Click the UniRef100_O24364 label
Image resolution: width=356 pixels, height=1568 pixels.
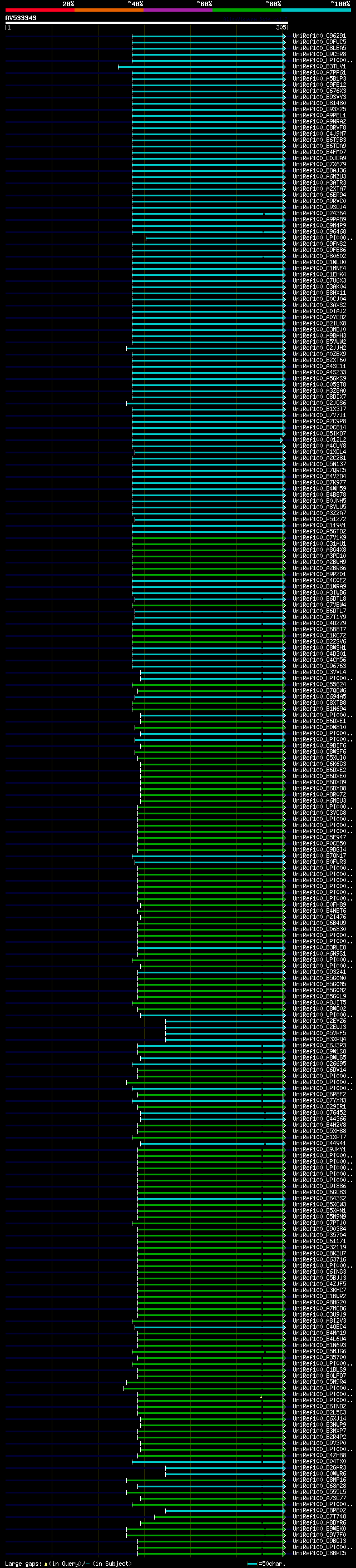coord(319,213)
